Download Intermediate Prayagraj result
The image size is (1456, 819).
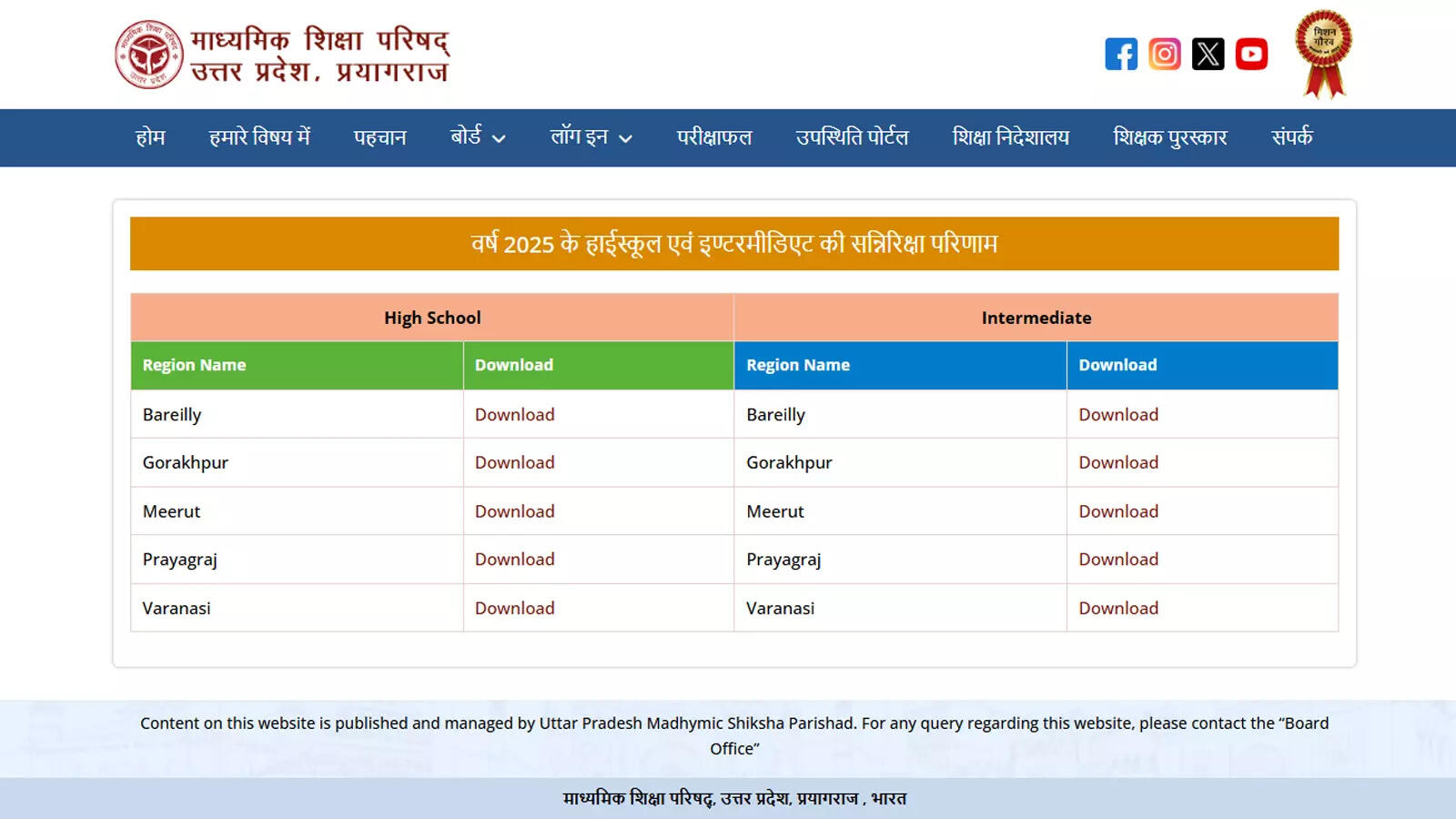(x=1118, y=560)
